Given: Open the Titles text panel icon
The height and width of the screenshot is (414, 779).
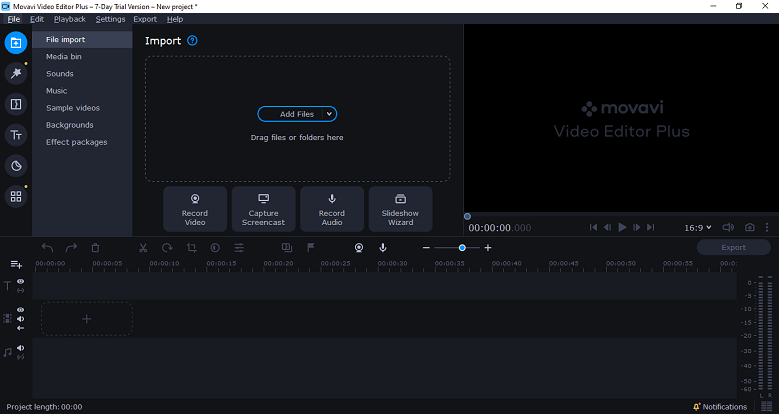Looking at the screenshot, I should point(16,135).
